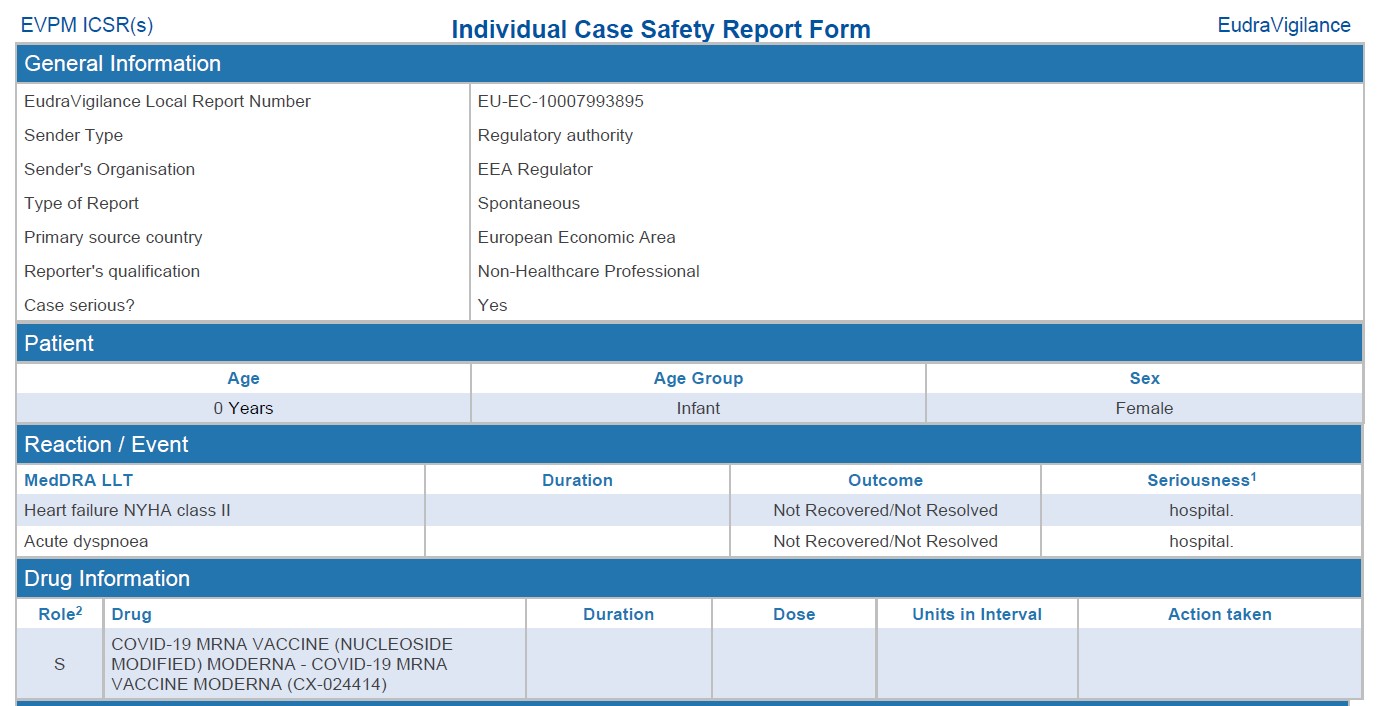Click 'EudraVigilance Local Report Number' label
Viewport: 1385px width, 706px height.
coord(167,102)
